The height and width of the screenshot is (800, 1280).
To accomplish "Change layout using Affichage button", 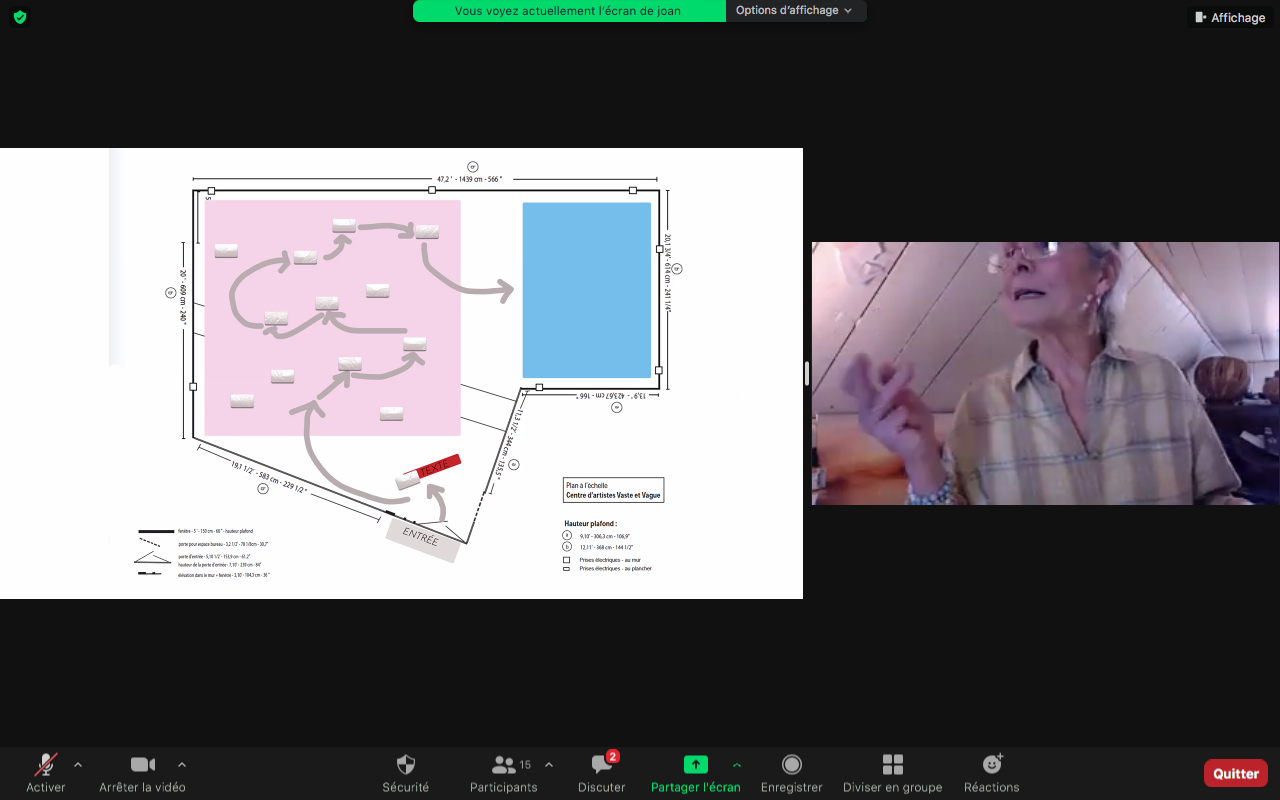I will click(x=1230, y=17).
